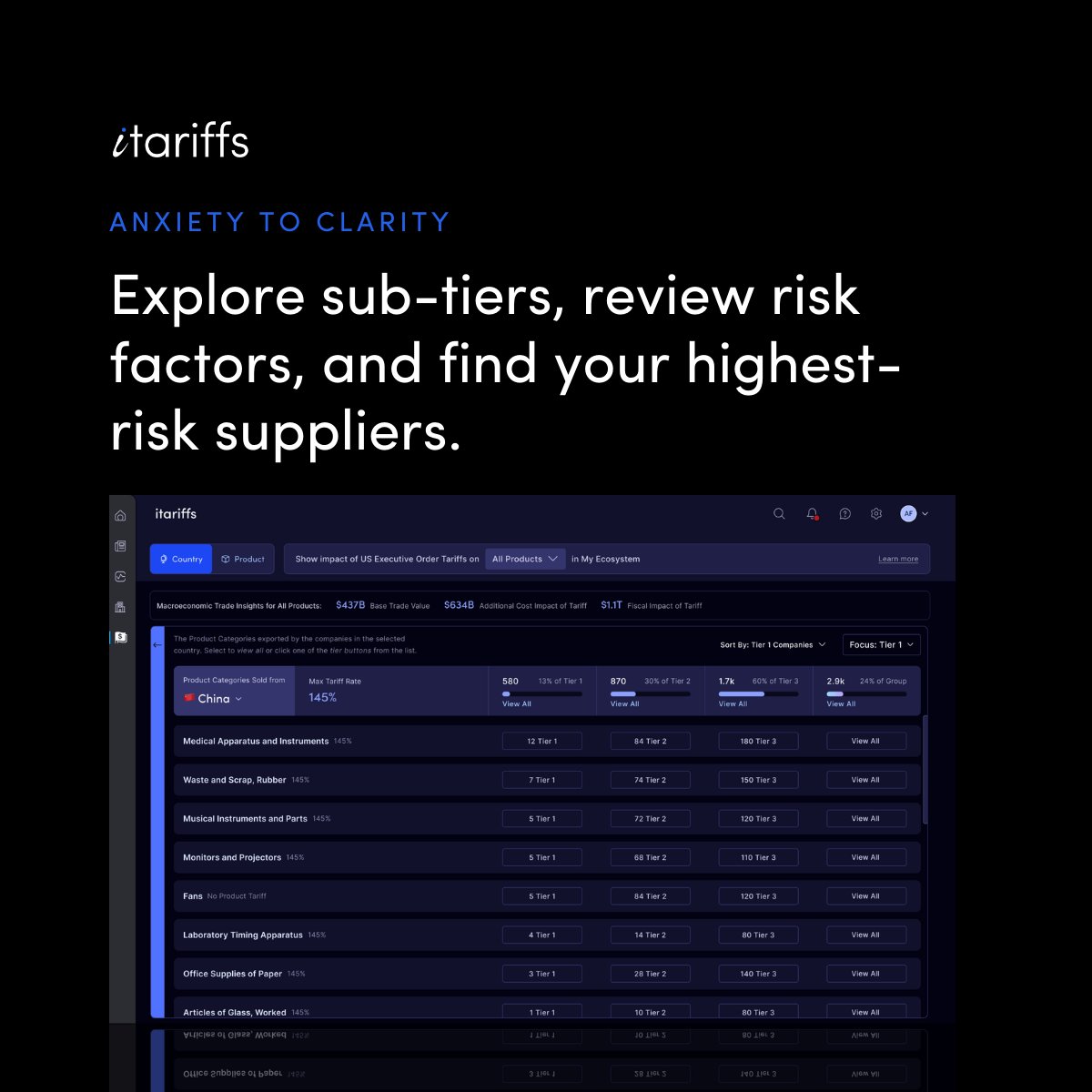
Task: View All for Medical Apparatus and Instruments
Action: (866, 741)
